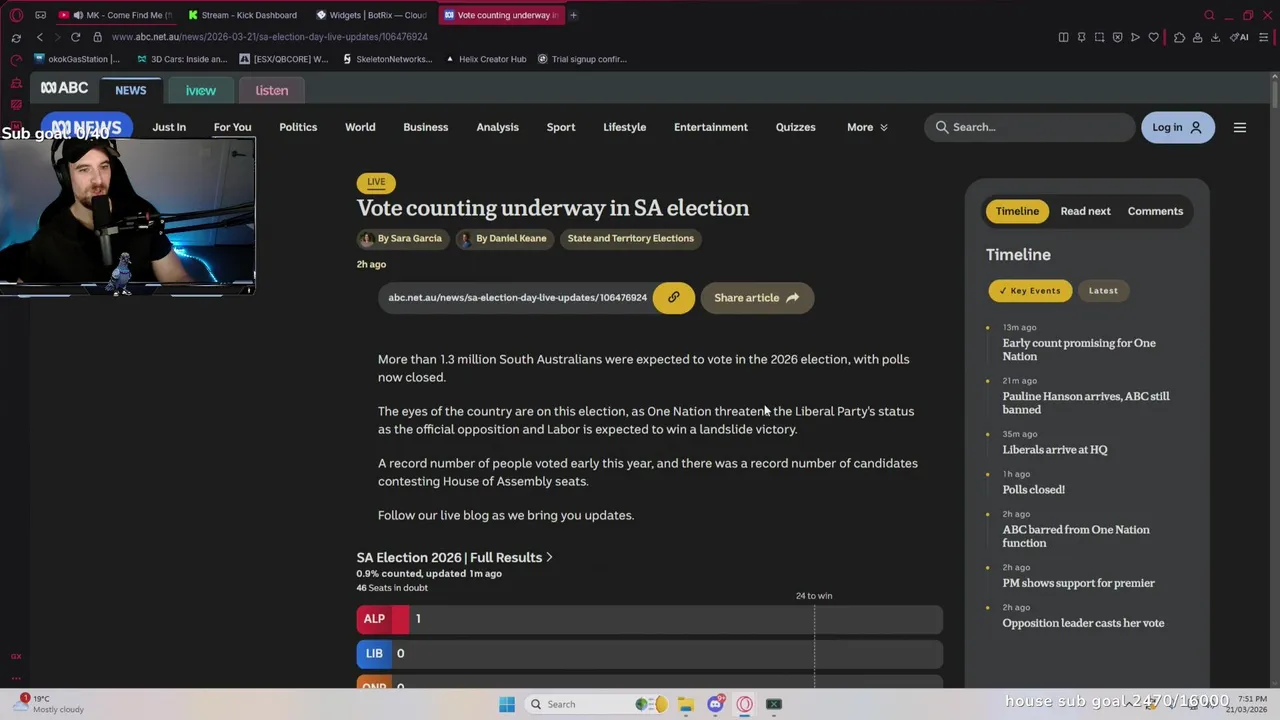Open the weather widget in taskbar
Screen dimensions: 1280x720
[50, 704]
